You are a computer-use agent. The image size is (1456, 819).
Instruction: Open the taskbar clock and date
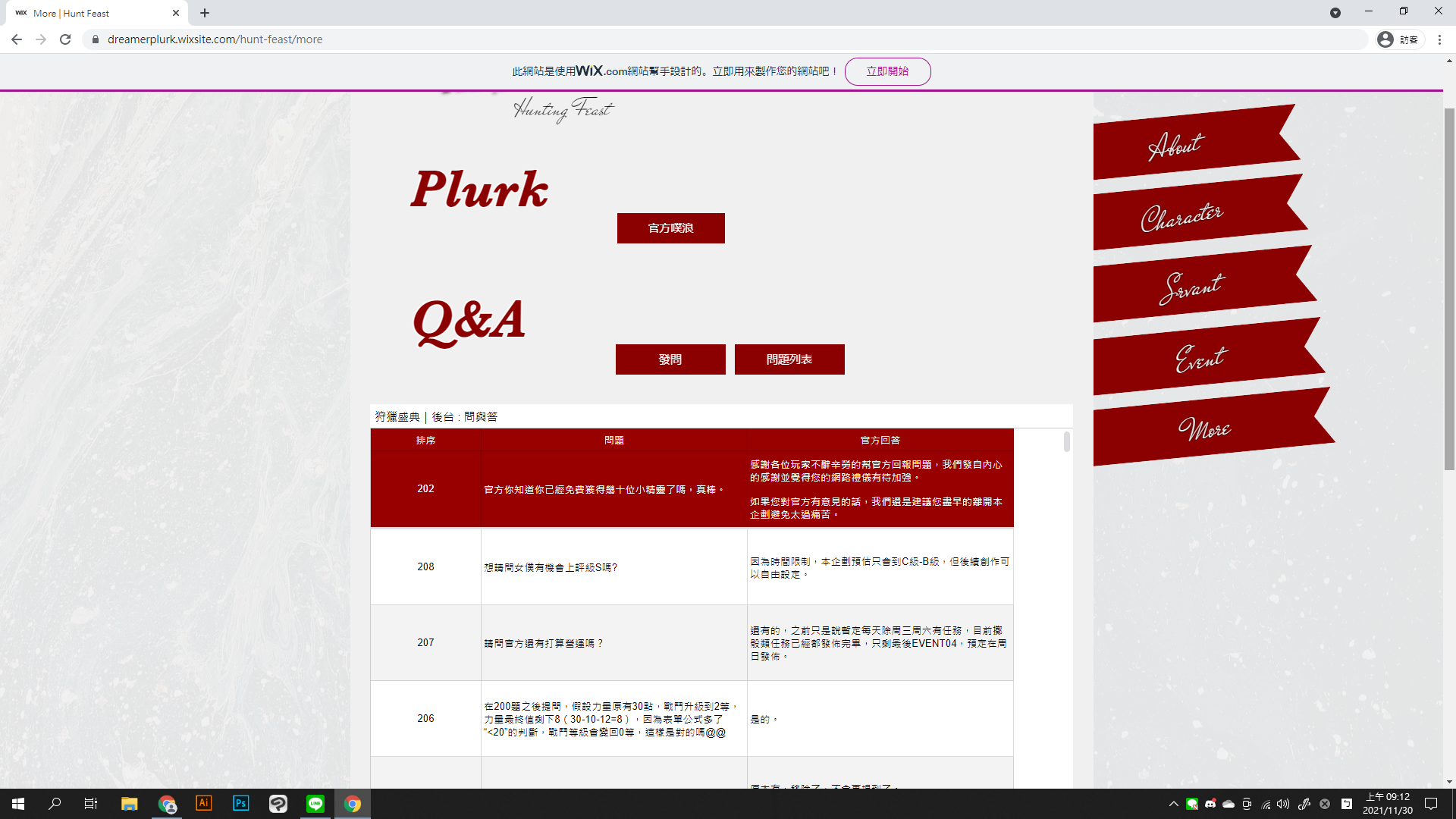point(1388,804)
